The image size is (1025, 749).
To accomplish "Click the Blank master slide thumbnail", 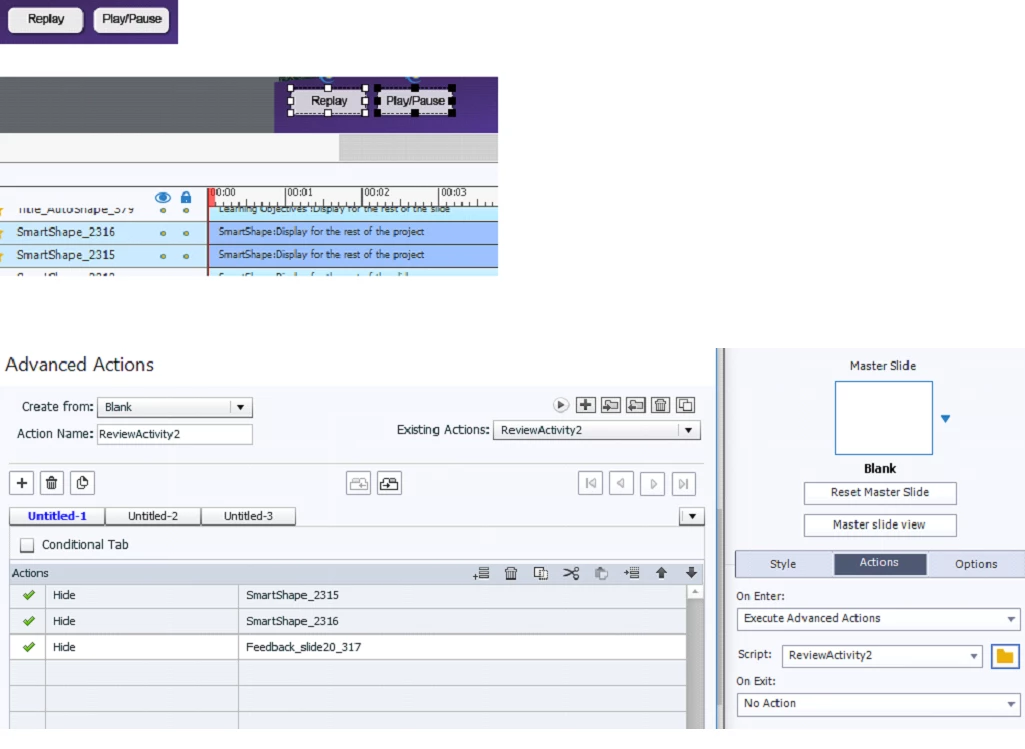I will coord(884,418).
